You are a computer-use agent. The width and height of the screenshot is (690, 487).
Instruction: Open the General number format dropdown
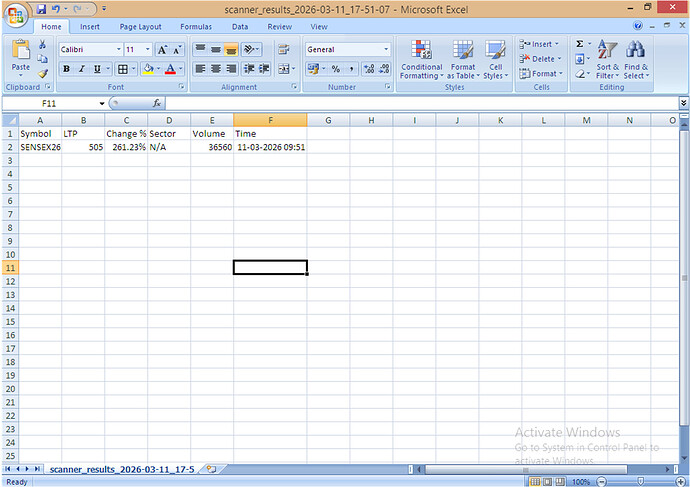point(386,49)
